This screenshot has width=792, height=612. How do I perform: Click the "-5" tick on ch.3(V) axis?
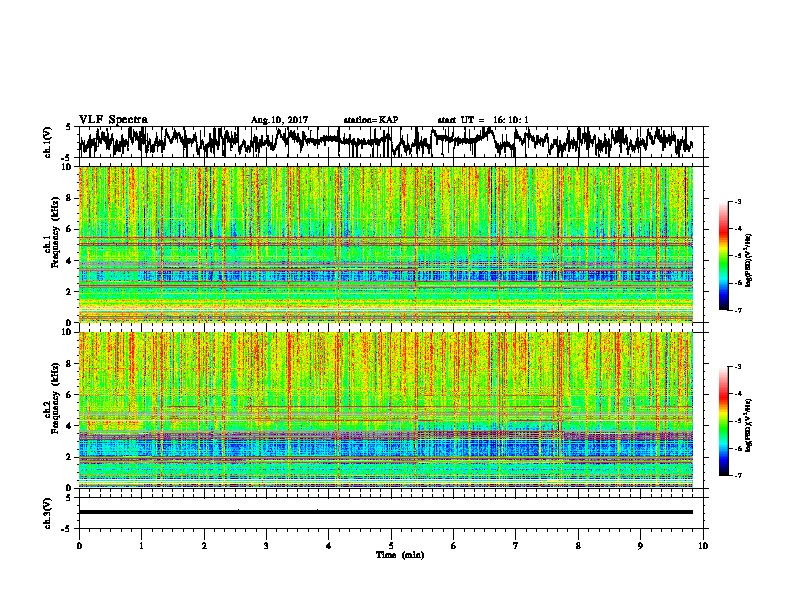[66, 529]
